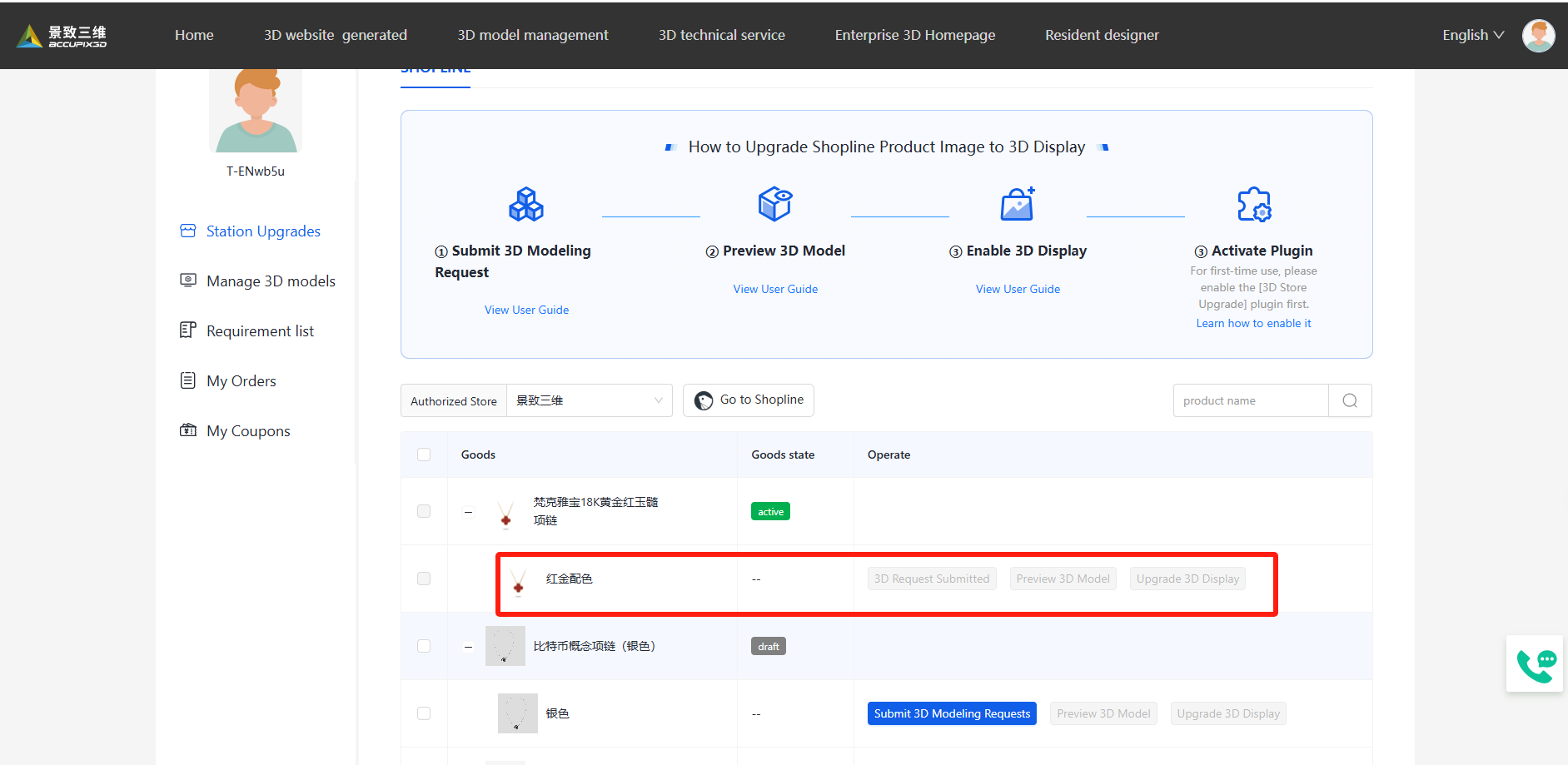Select Requirement list in sidebar
Image resolution: width=1568 pixels, height=765 pixels.
260,331
